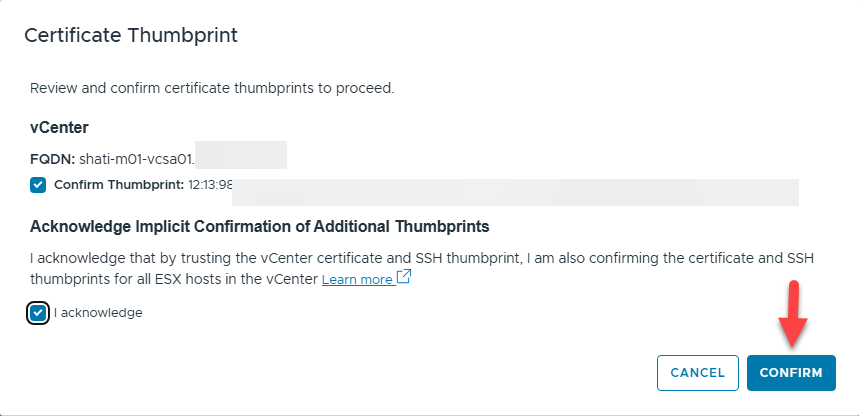
Task: Click the I acknowledge label text
Action: [98, 313]
